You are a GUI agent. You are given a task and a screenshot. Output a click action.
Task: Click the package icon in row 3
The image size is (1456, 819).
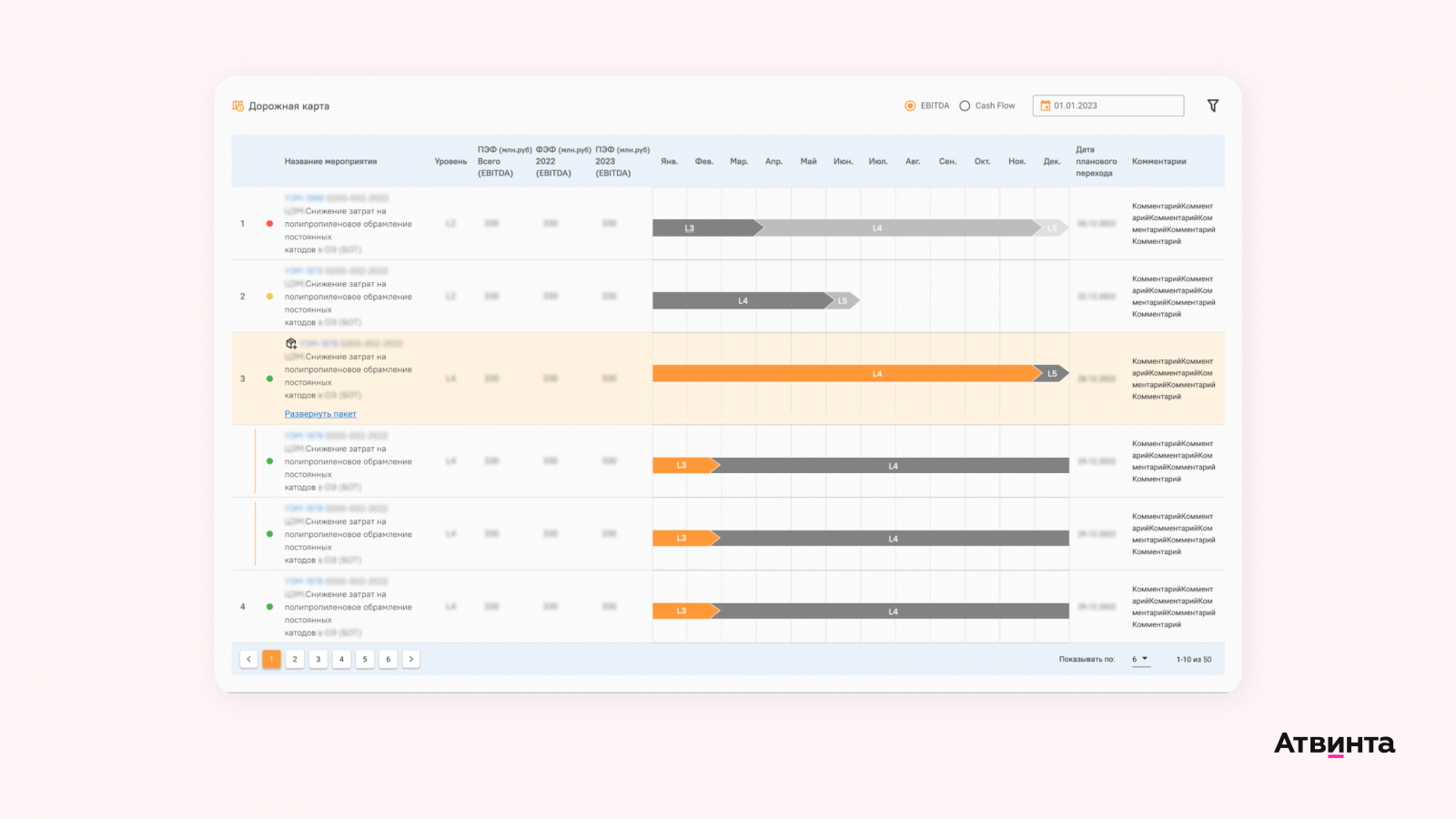point(291,344)
